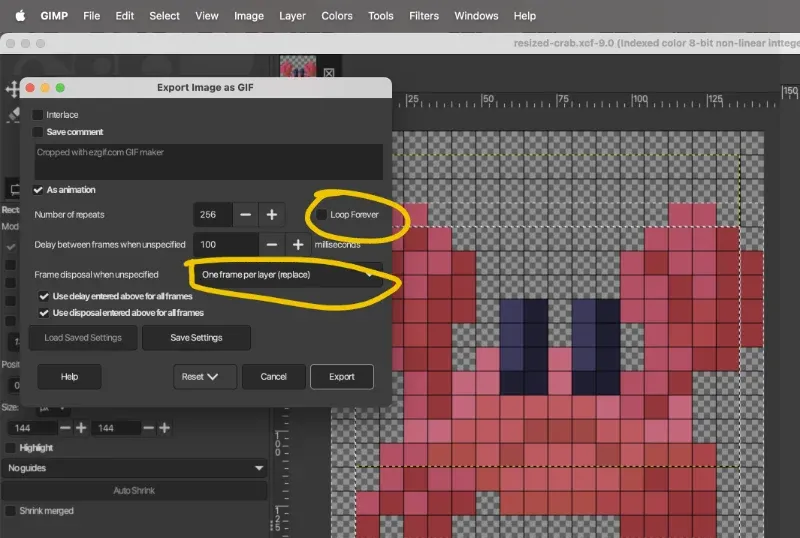Click the Auto Shrink button
The width and height of the screenshot is (800, 538).
pos(134,491)
